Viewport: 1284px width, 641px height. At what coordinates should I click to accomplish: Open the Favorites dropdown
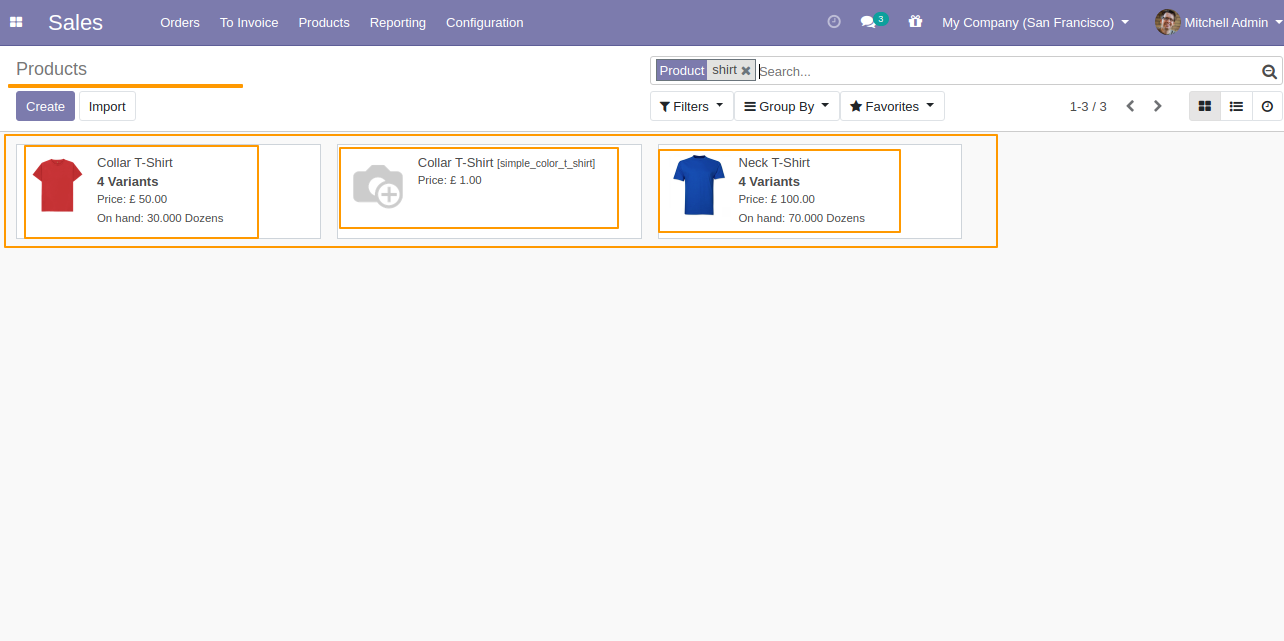click(x=892, y=106)
